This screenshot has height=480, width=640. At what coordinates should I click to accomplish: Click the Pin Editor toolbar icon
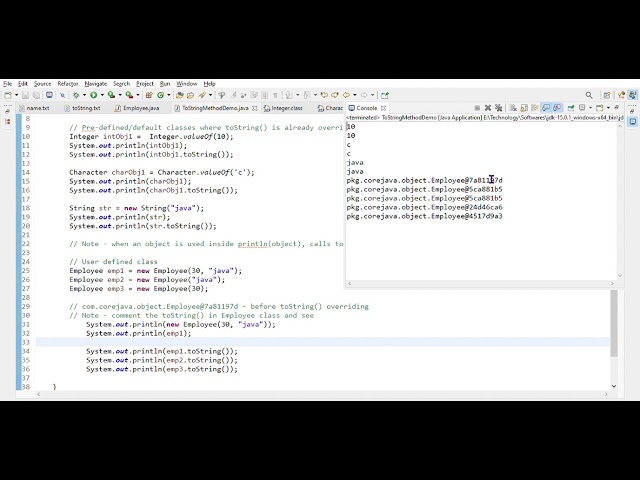384,95
